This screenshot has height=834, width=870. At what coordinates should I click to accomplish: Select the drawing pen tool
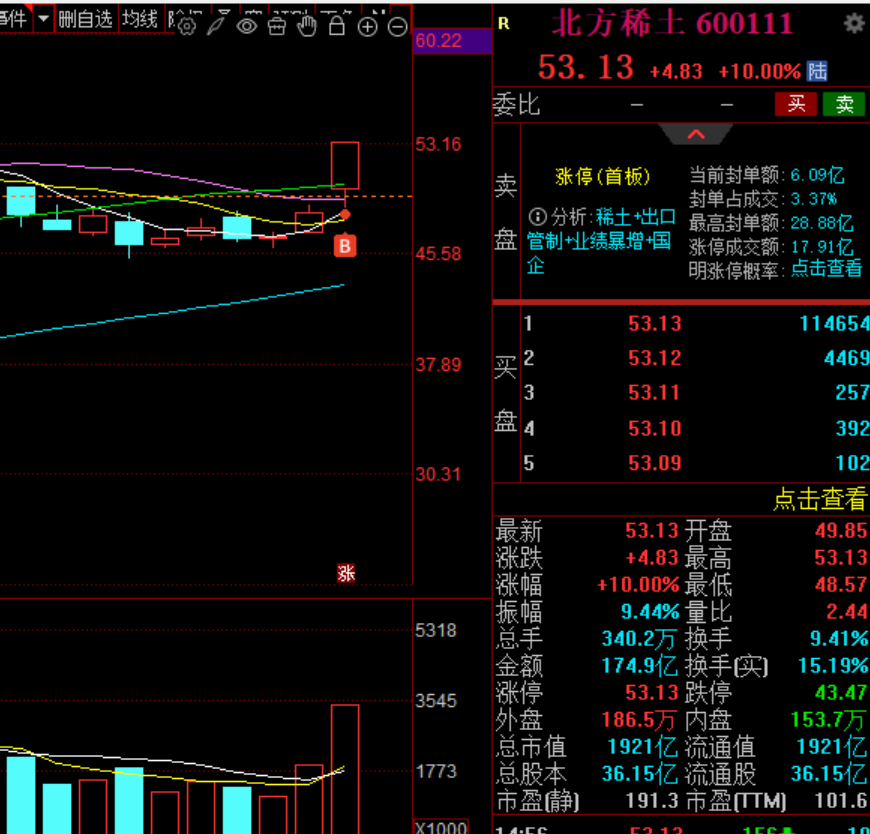[x=216, y=26]
